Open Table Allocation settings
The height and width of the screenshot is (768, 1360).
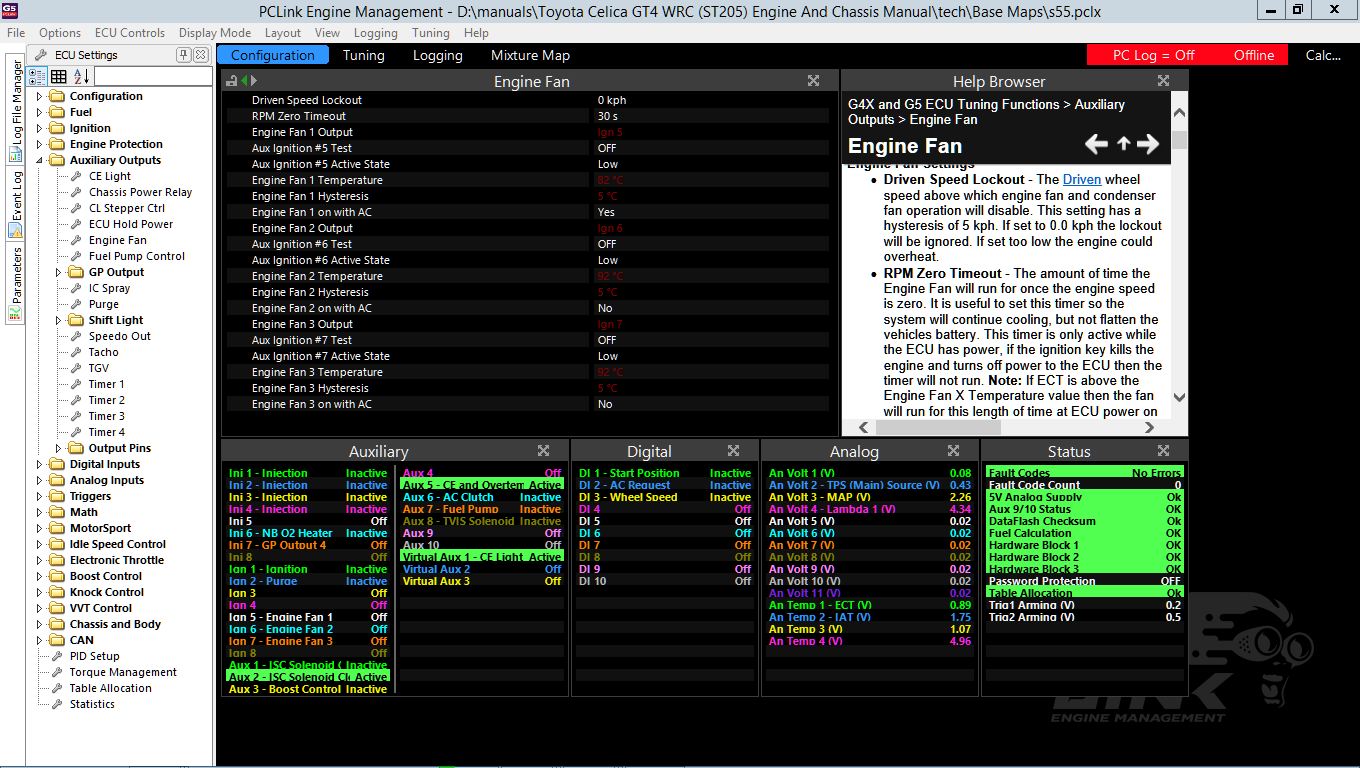[x=111, y=688]
